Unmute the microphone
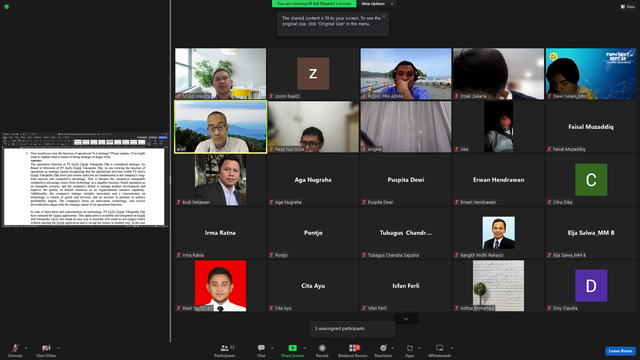This screenshot has height=360, width=640. [x=15, y=350]
